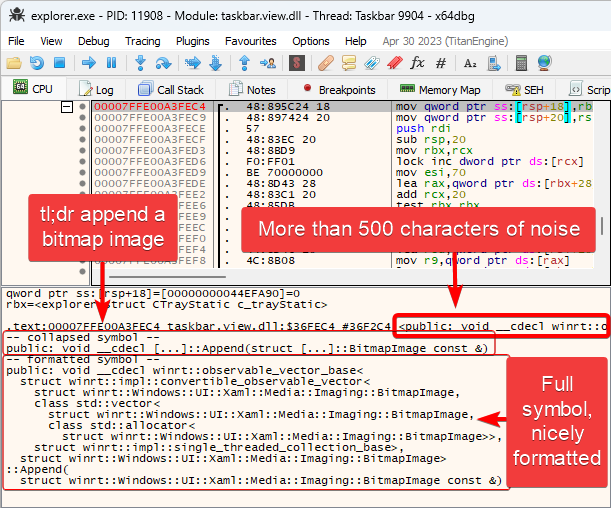Toggle breakpoint bullet at 00007FFE00A3FECE
611x508 pixels.
click(82, 128)
